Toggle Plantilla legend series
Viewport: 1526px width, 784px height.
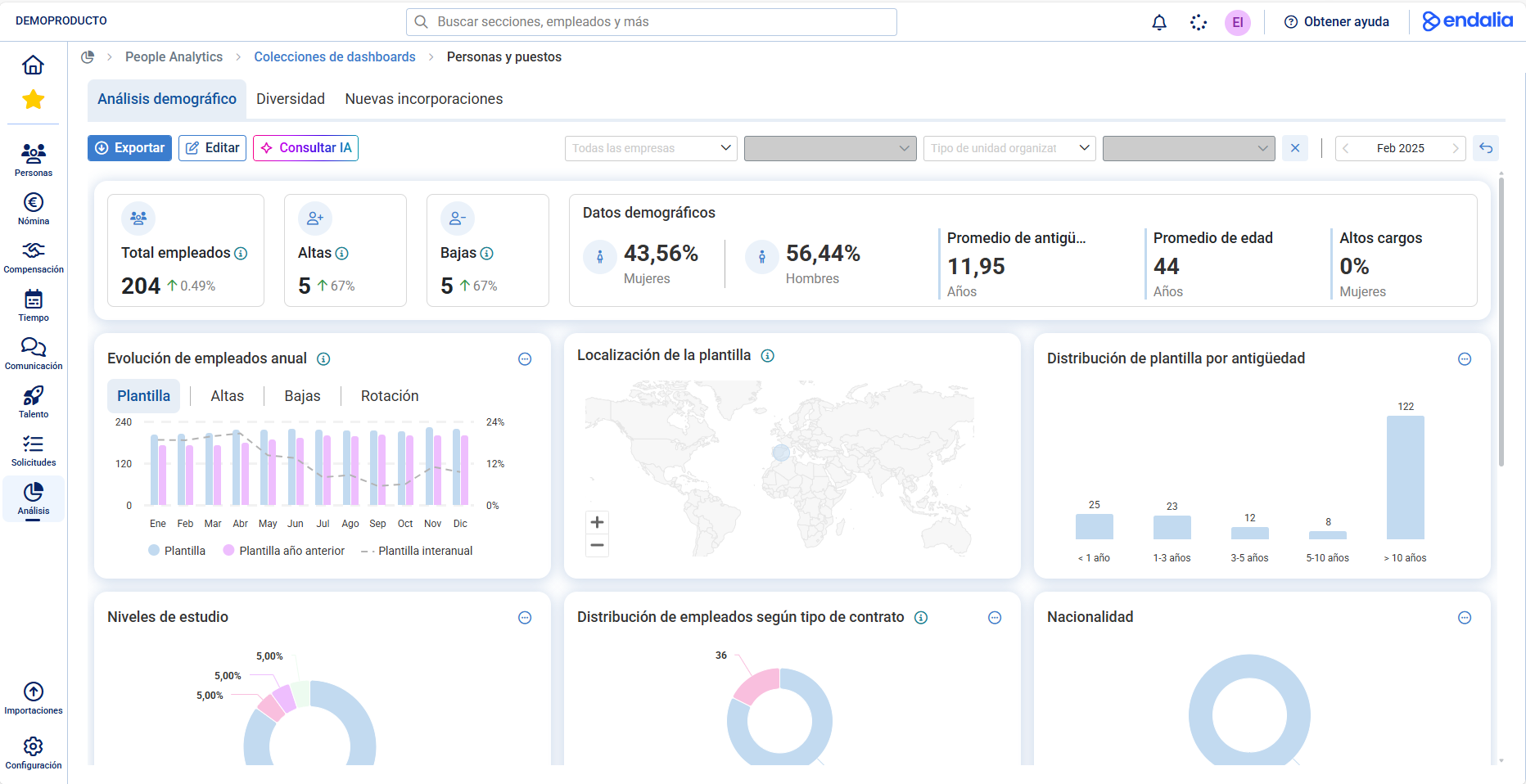click(177, 551)
